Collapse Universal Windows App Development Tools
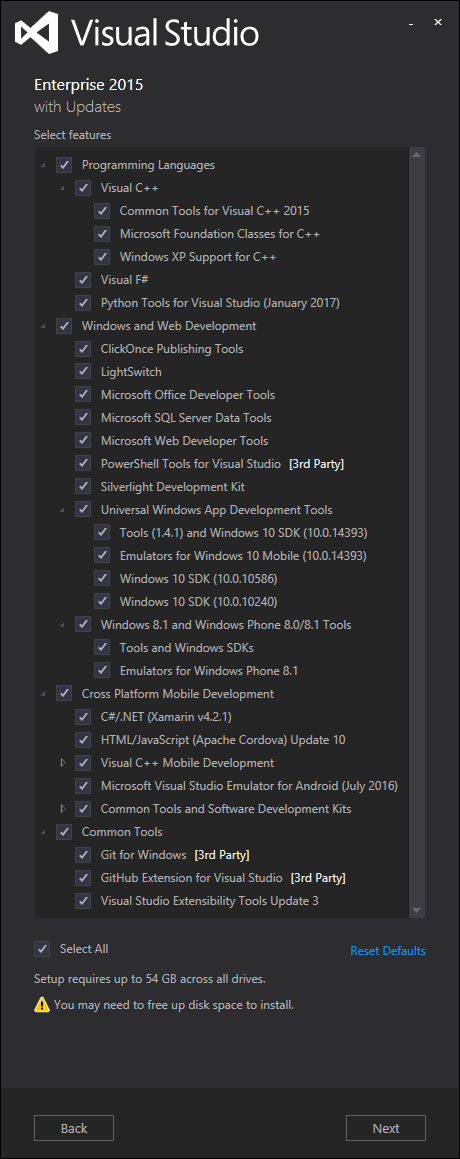This screenshot has width=460, height=1159. coord(63,509)
